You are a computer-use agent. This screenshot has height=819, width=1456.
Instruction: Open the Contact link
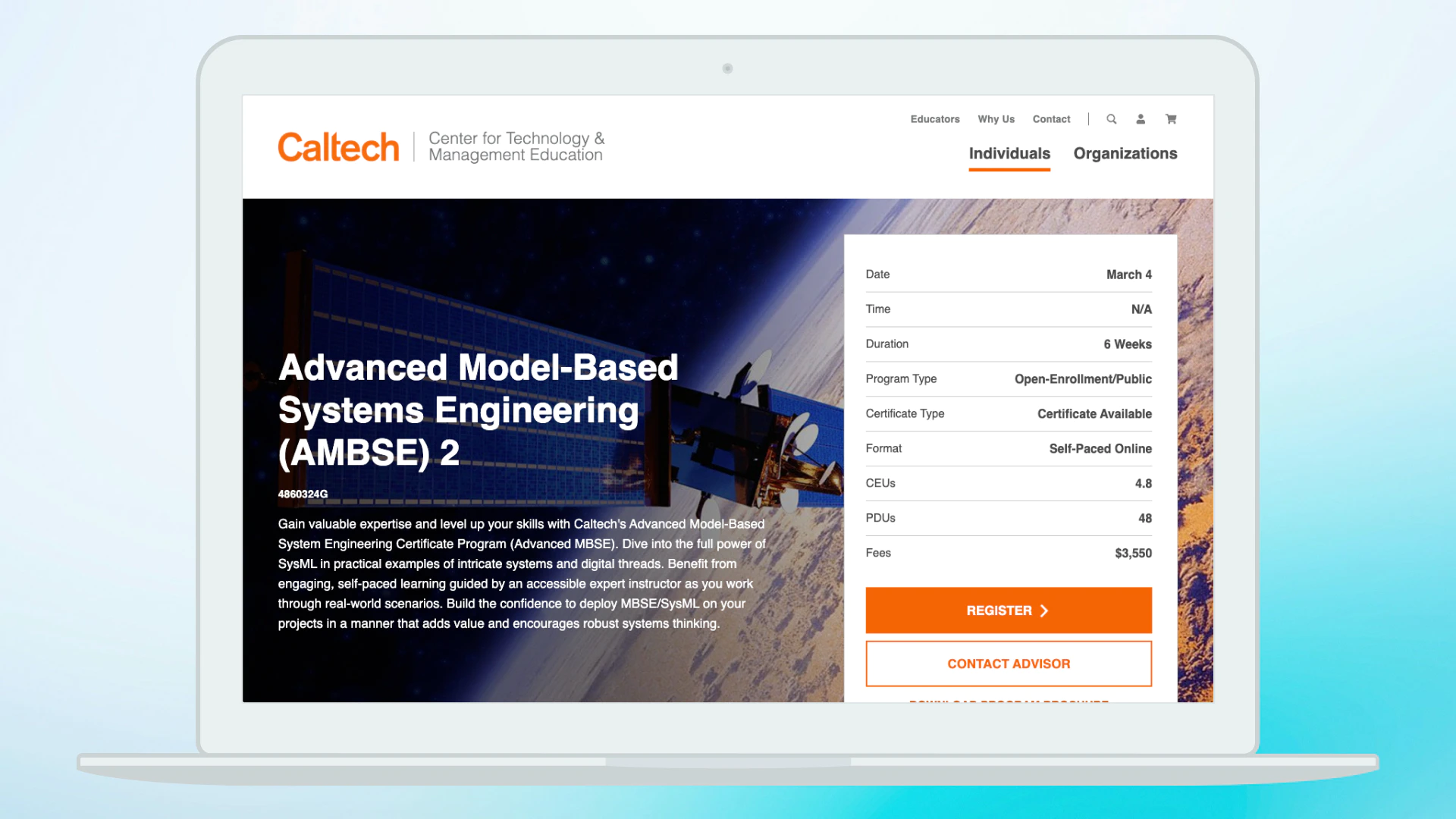1051,119
